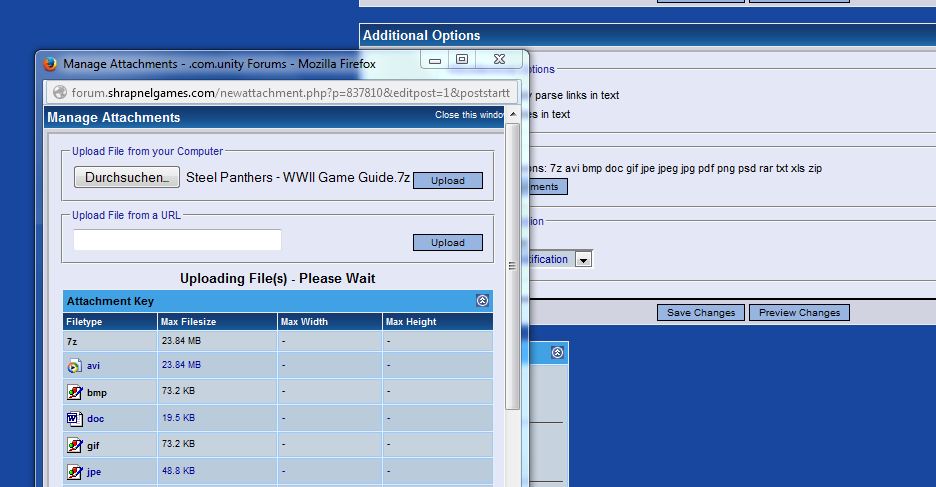Collapse the panel below Save Changes

tap(557, 352)
